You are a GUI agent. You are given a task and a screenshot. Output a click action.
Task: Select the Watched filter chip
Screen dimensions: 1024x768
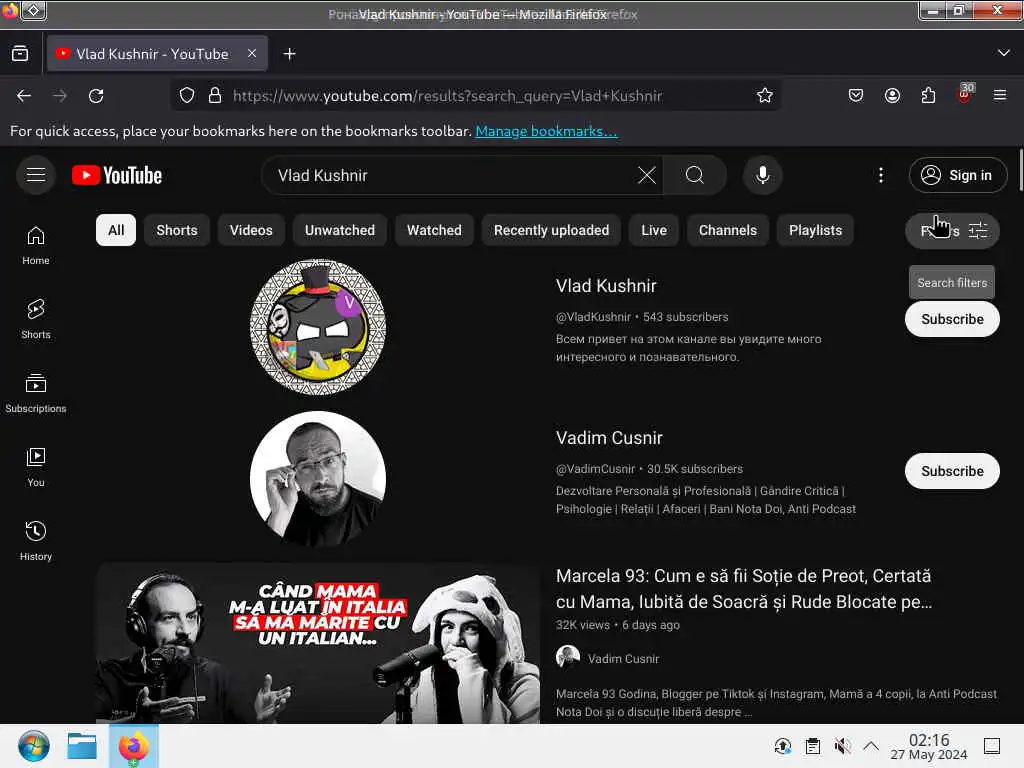point(434,230)
